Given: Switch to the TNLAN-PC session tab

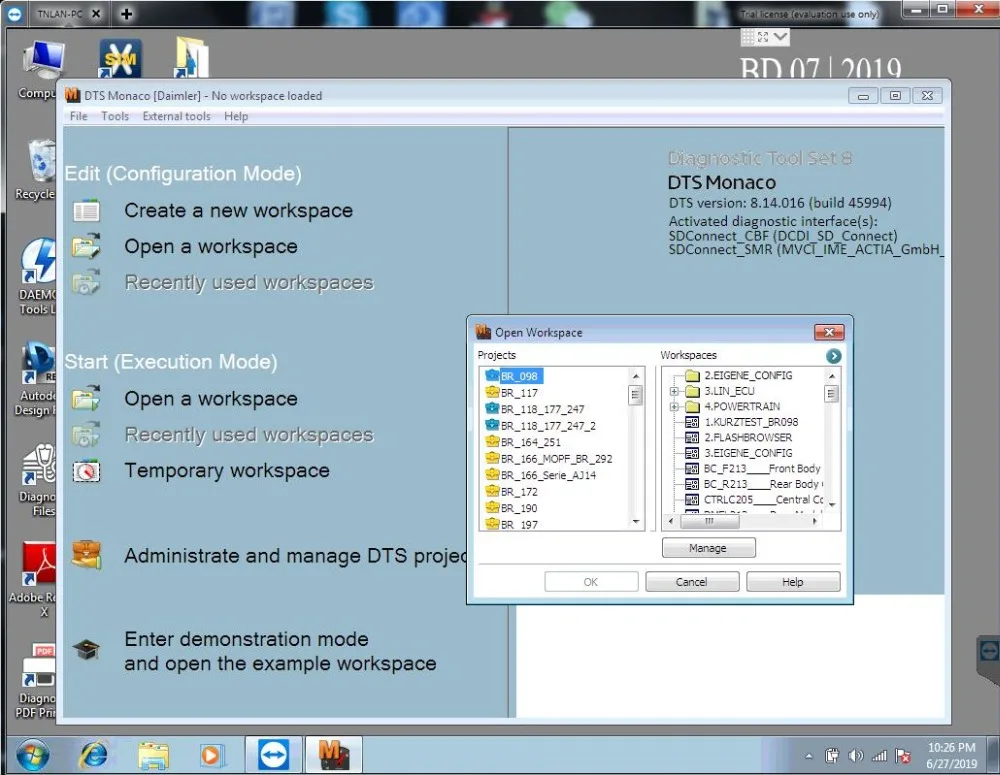Looking at the screenshot, I should pyautogui.click(x=59, y=13).
